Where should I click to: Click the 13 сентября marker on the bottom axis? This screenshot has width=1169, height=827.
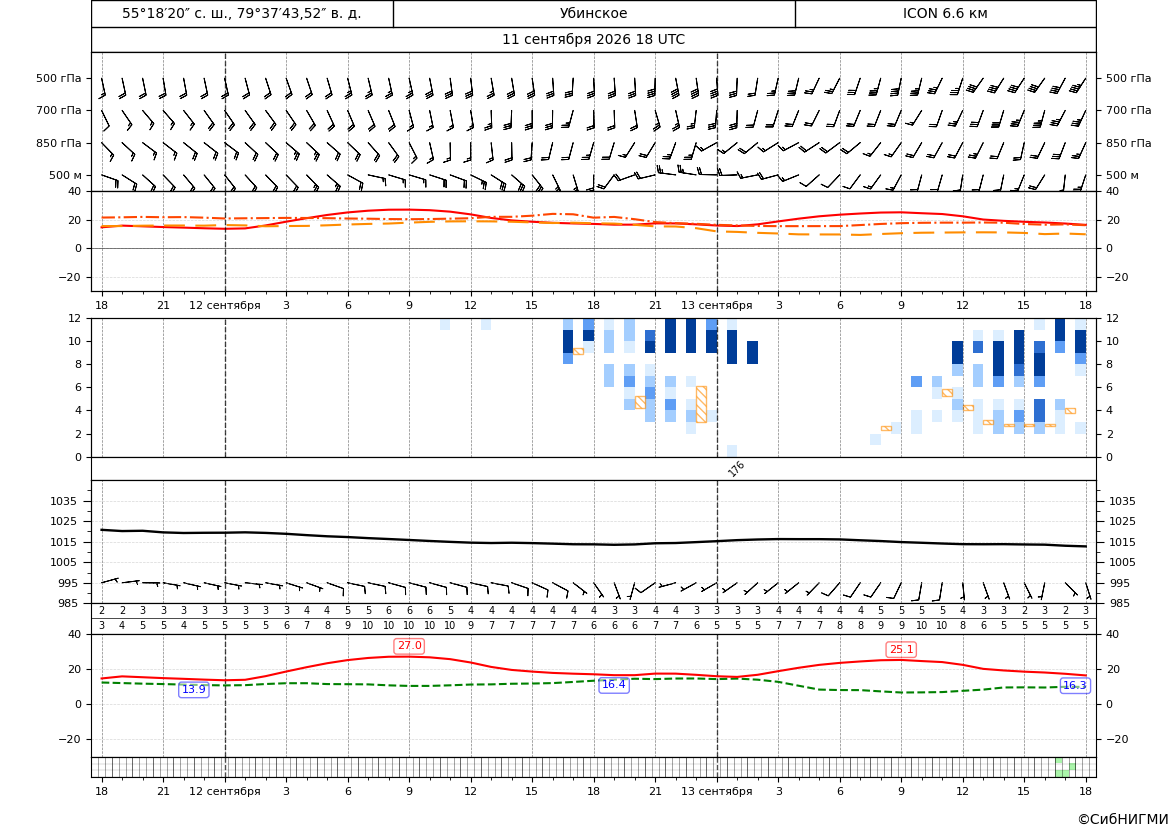[x=716, y=791]
